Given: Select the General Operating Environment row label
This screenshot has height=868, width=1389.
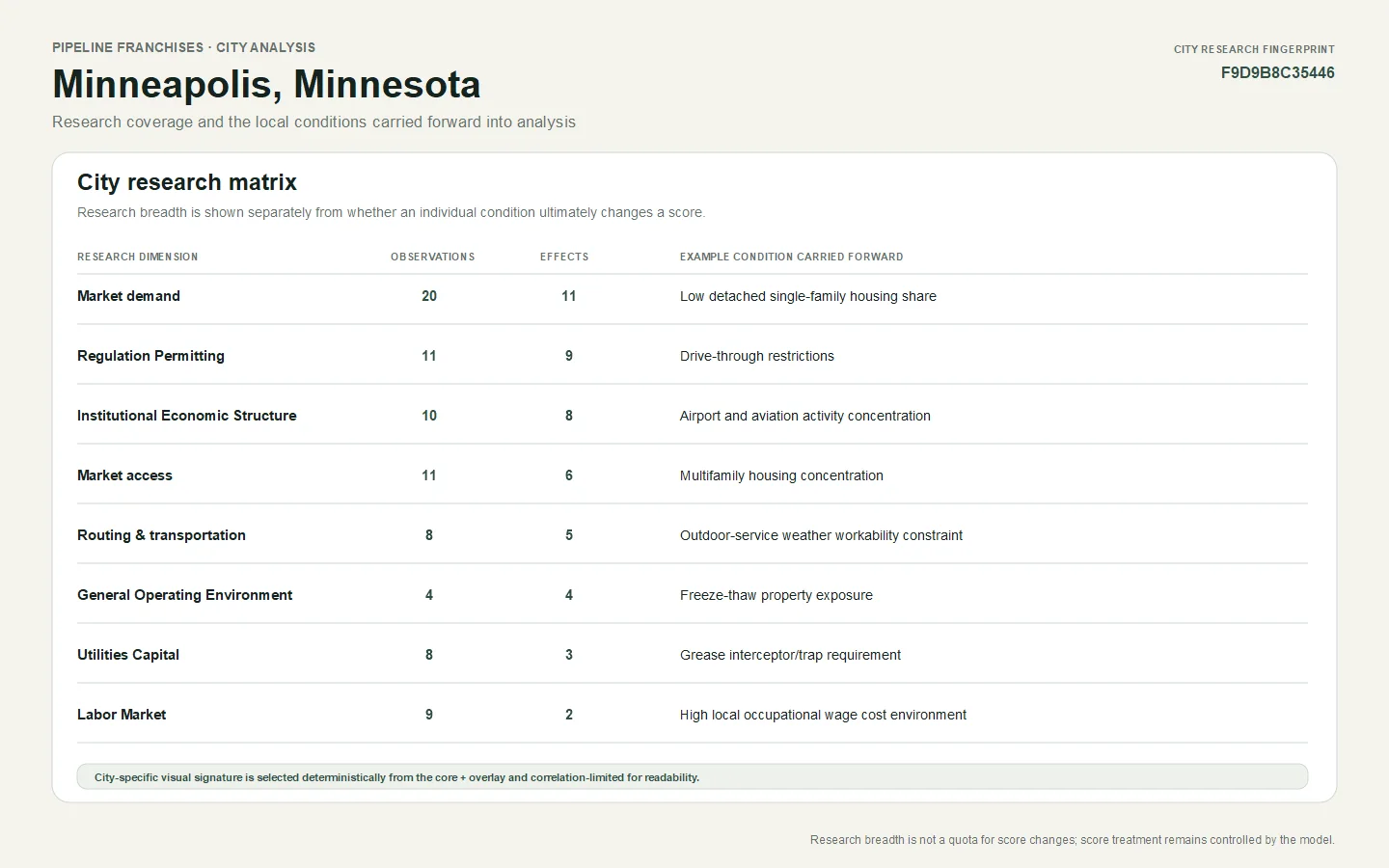Looking at the screenshot, I should tap(184, 595).
